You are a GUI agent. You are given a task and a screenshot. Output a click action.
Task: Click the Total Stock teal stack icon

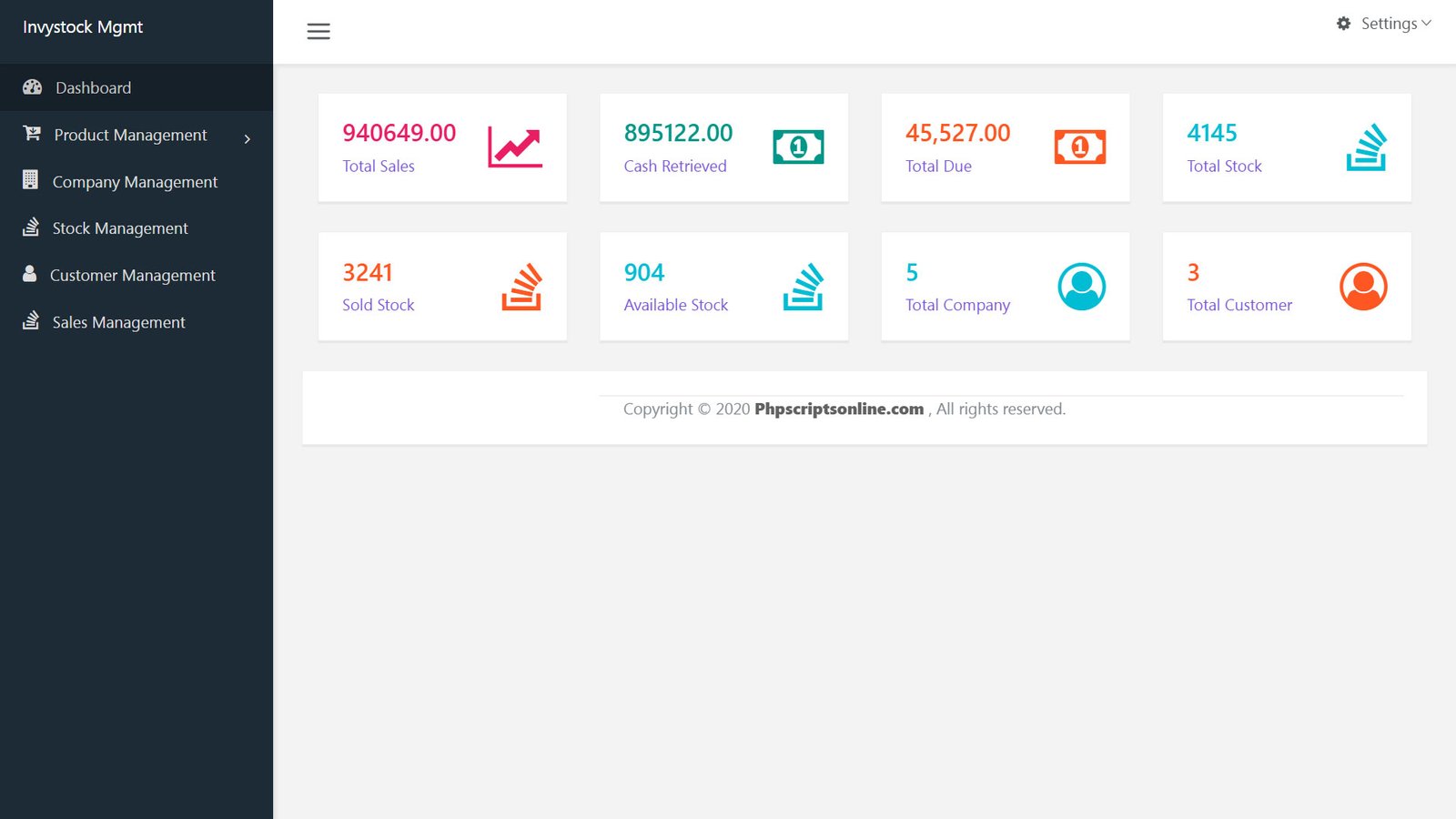[x=1366, y=147]
